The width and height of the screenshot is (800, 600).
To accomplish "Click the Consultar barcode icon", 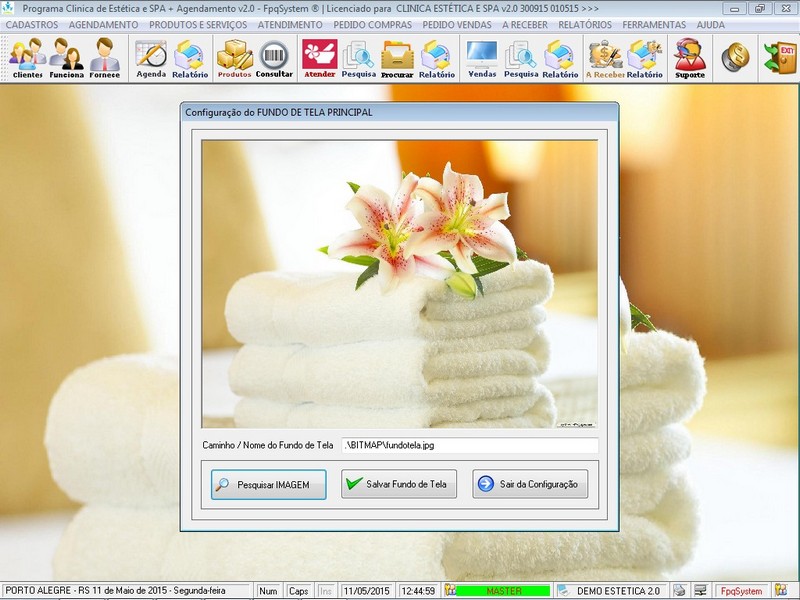I will click(274, 59).
